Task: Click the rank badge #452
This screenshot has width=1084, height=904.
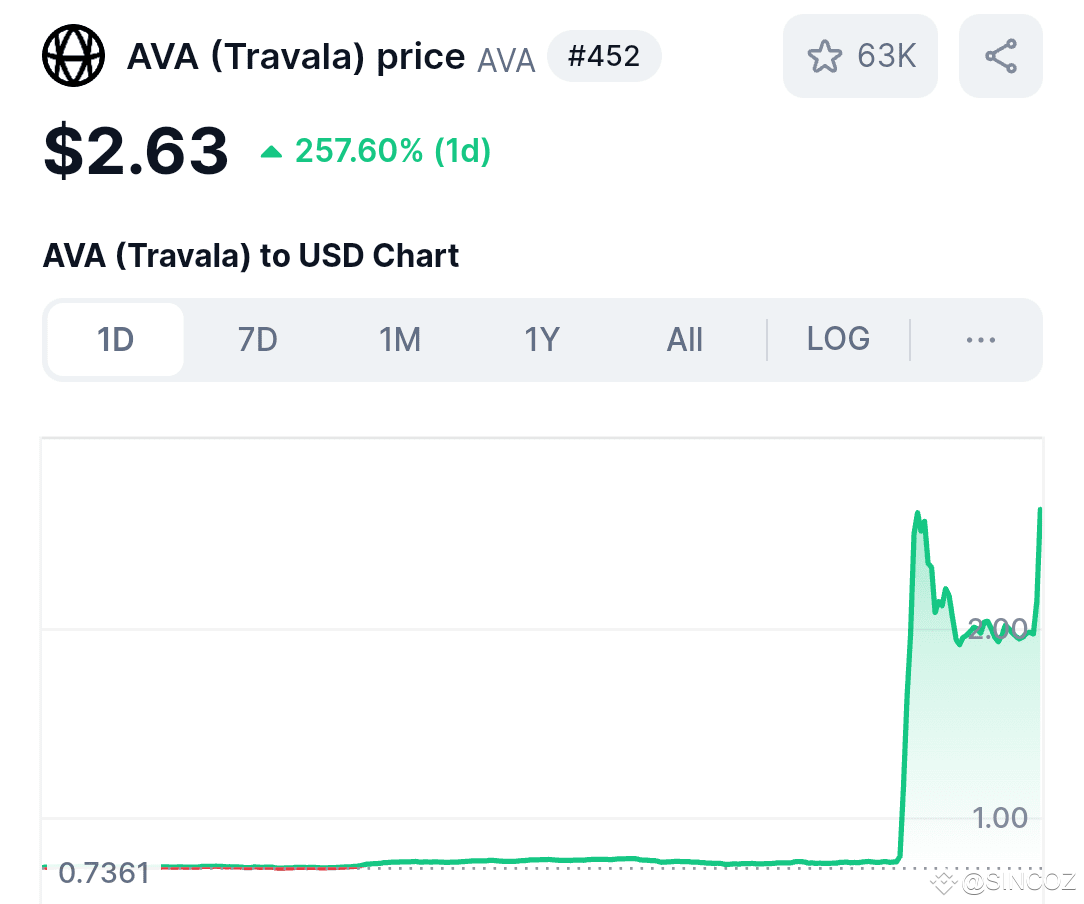Action: pyautogui.click(x=604, y=56)
